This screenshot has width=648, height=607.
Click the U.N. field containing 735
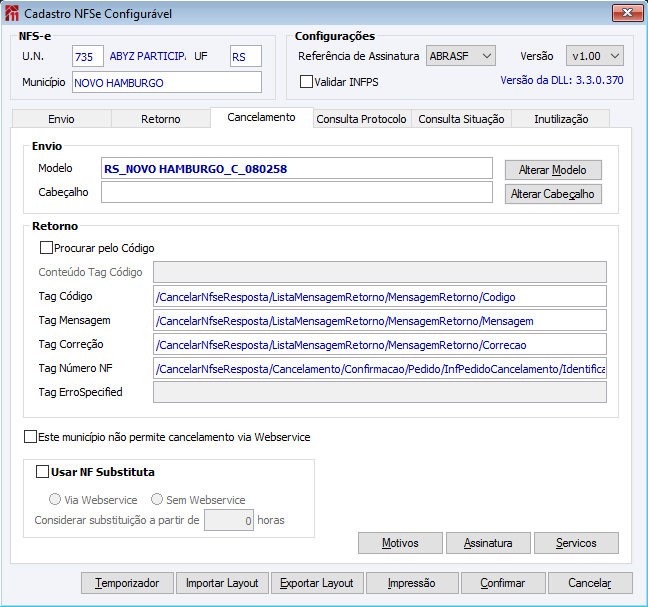click(88, 56)
